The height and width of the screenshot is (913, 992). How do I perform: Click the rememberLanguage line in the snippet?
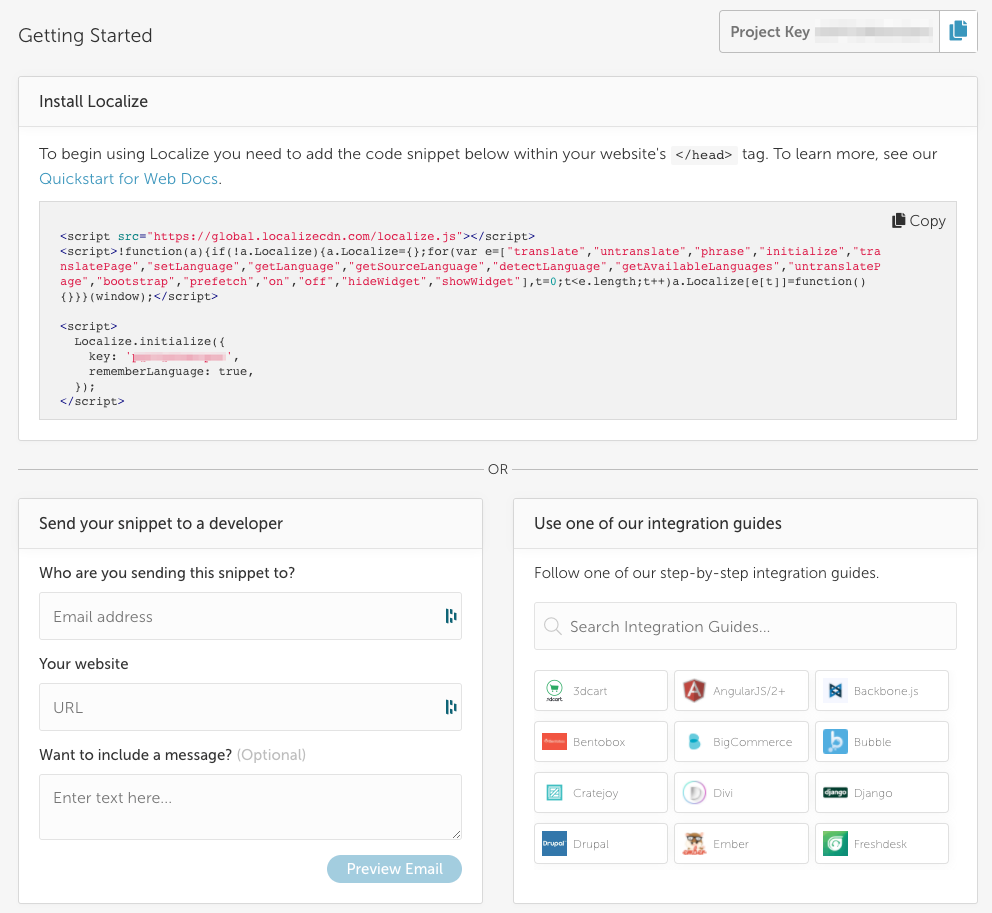point(171,371)
